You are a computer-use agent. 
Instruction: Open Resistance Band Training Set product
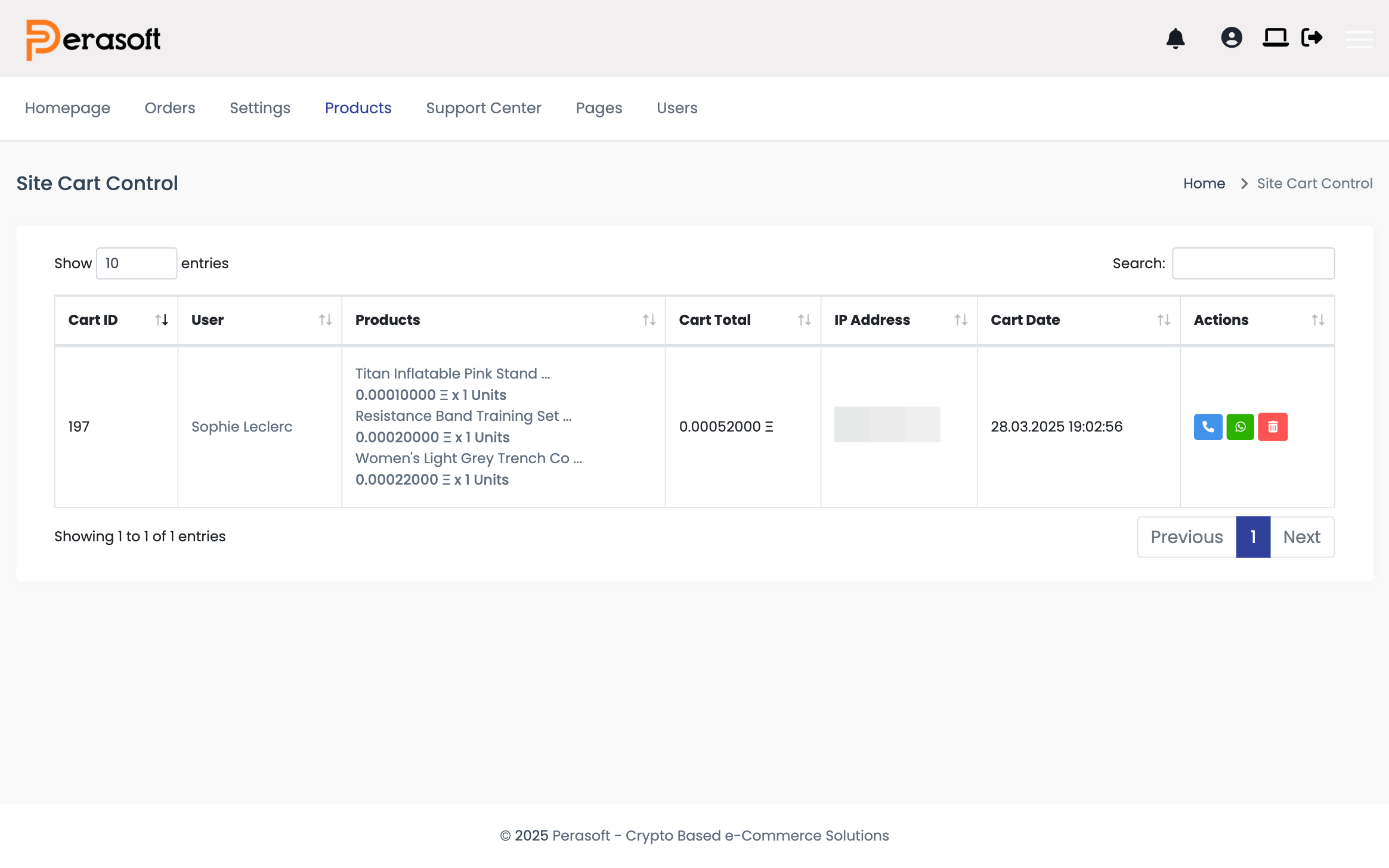[463, 416]
